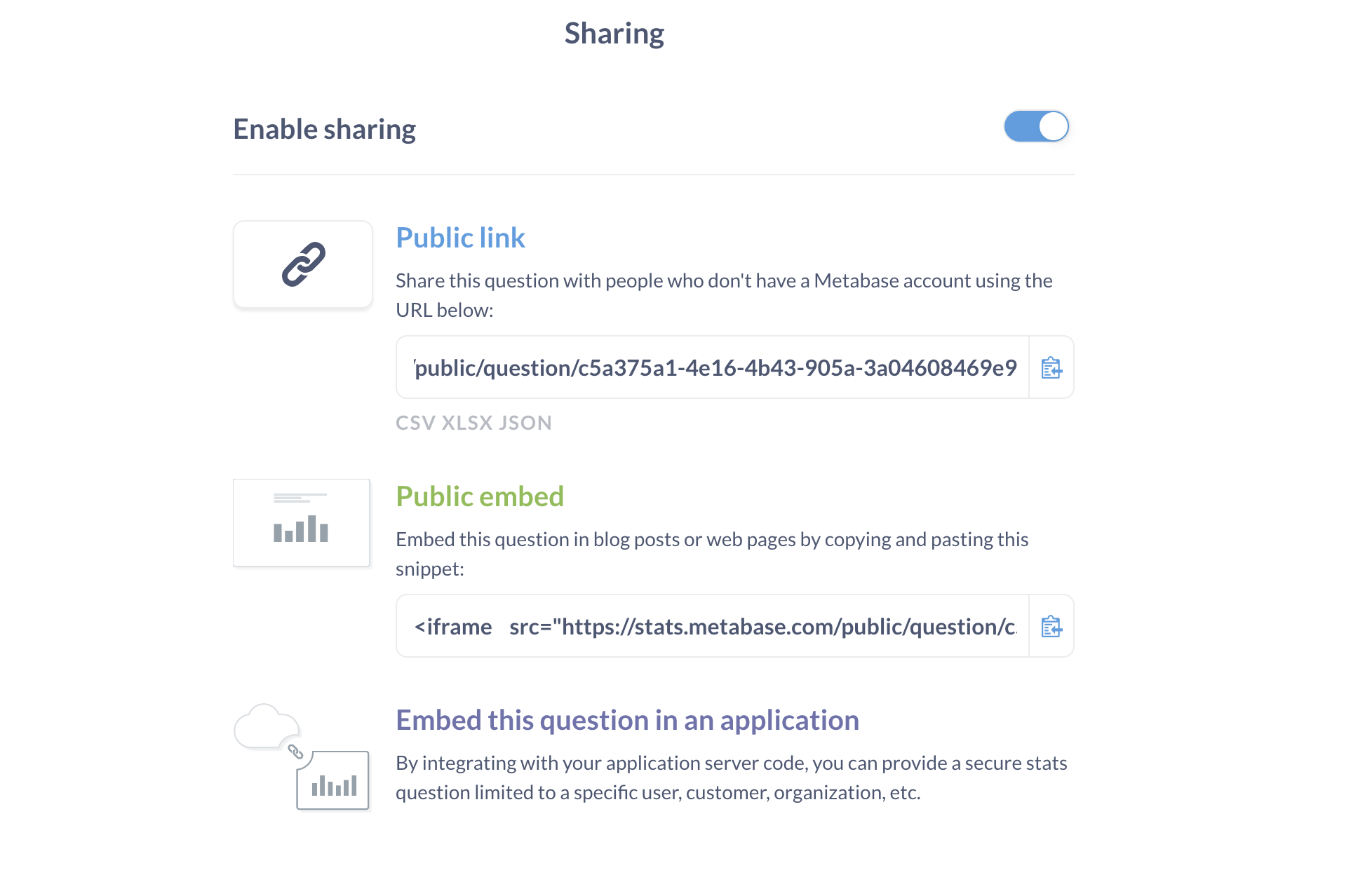Click the Enable sharing label text
Image resolution: width=1358 pixels, height=896 pixels.
tap(324, 130)
